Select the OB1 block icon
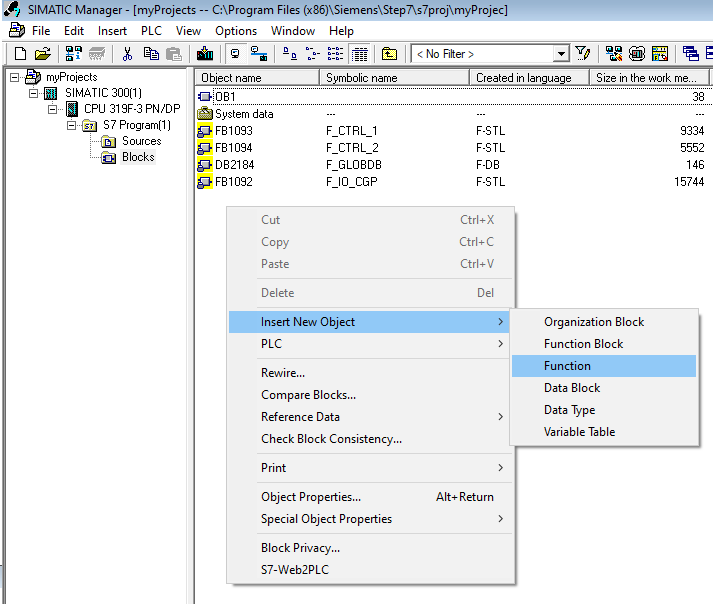The width and height of the screenshot is (713, 604). pos(205,97)
